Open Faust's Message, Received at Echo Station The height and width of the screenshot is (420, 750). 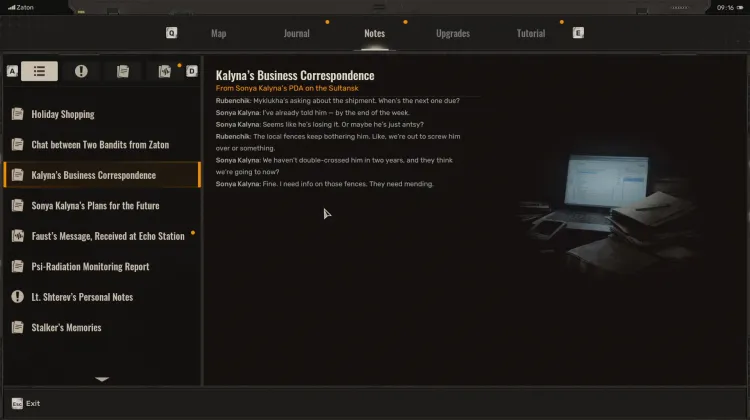[102, 236]
